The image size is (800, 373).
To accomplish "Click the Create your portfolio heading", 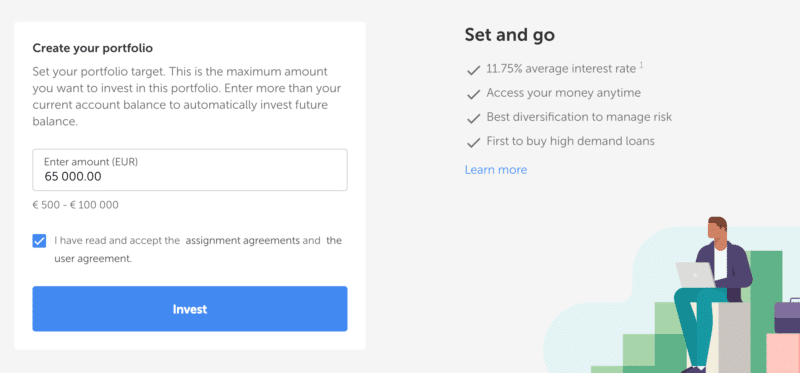I will (x=92, y=48).
